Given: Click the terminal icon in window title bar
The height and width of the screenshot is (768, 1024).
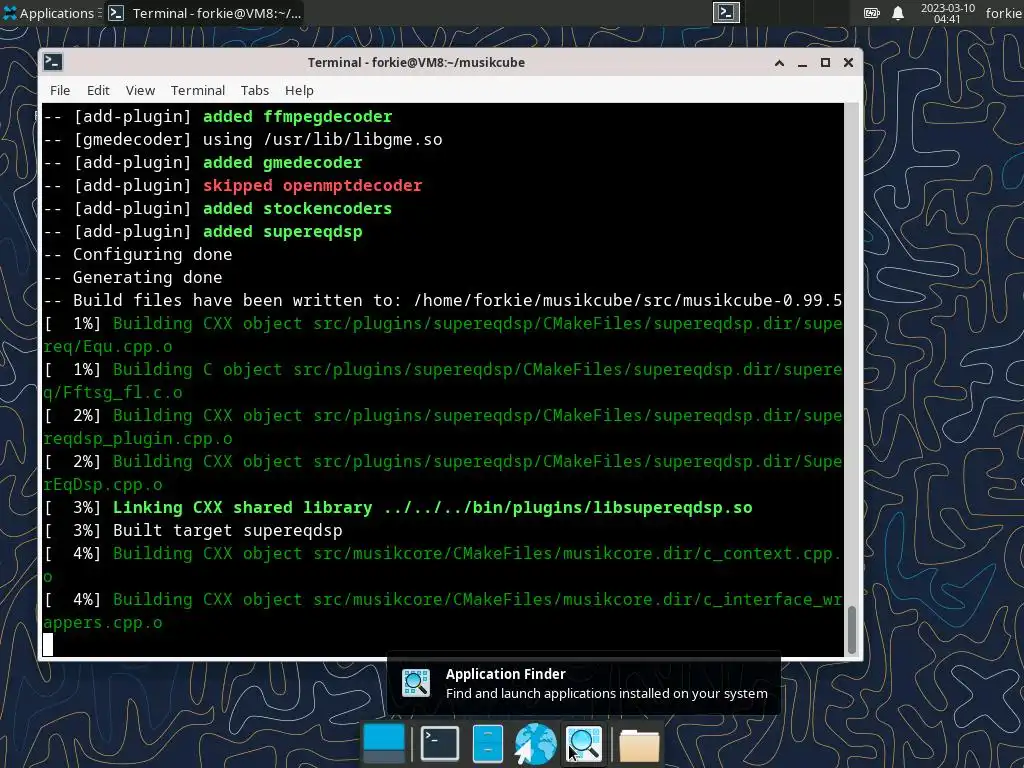Looking at the screenshot, I should (x=53, y=62).
